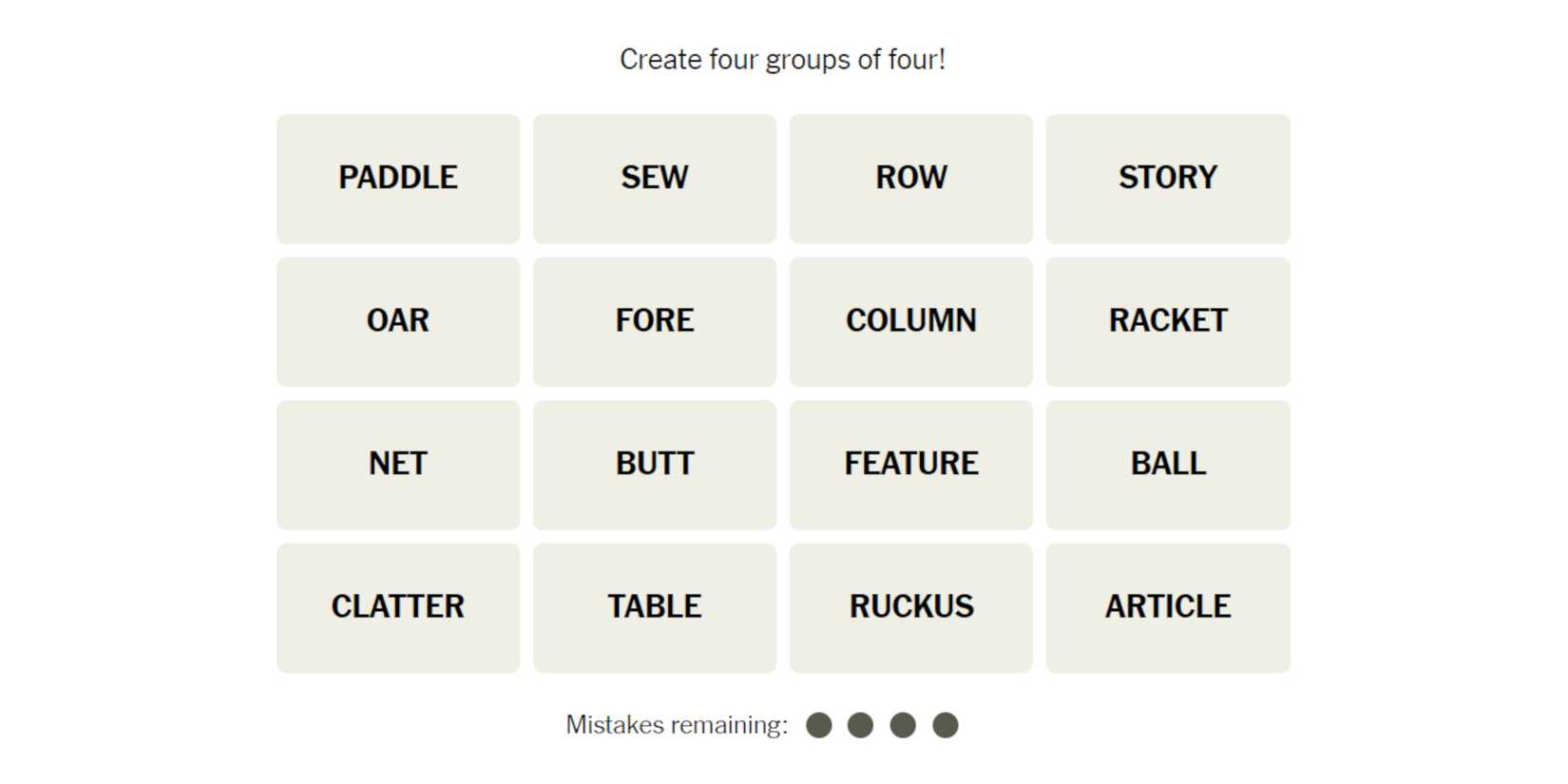The width and height of the screenshot is (1568, 784).
Task: Select the ARTICLE tile
Action: [1168, 607]
